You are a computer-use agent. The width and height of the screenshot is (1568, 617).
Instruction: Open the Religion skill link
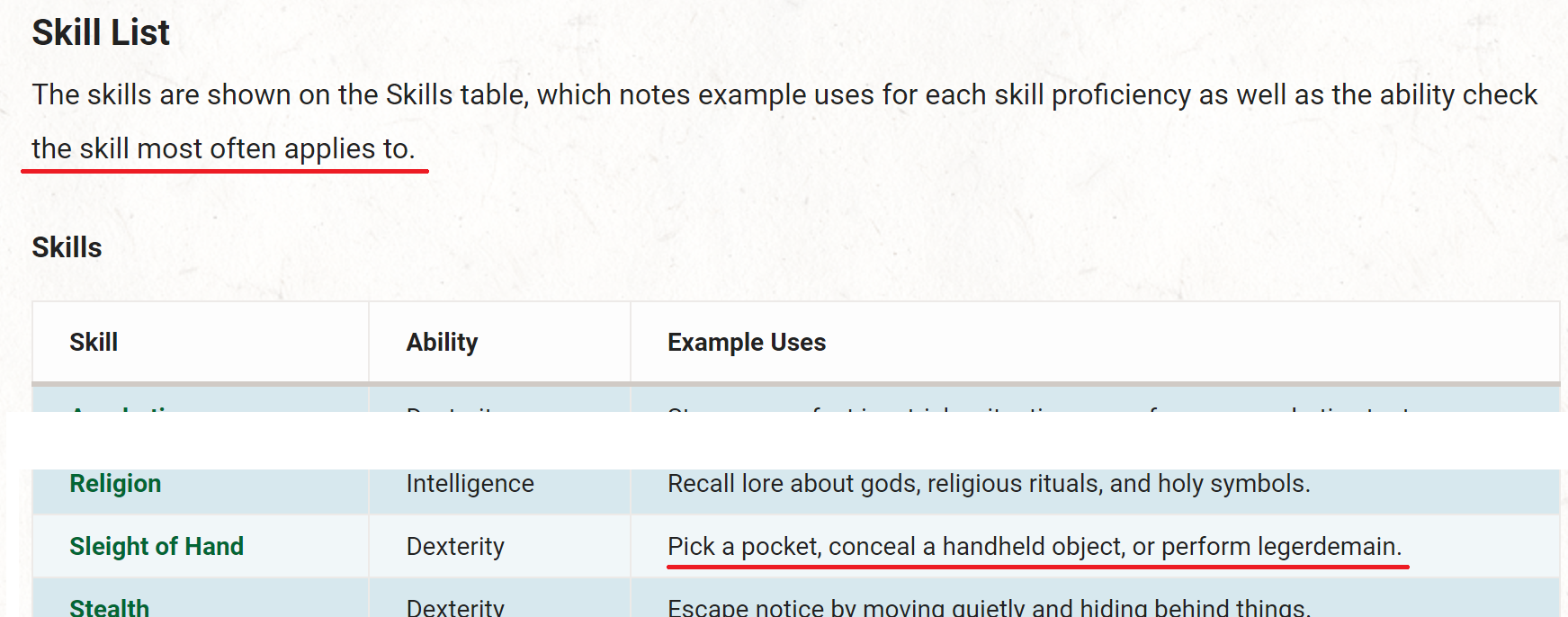[x=115, y=484]
